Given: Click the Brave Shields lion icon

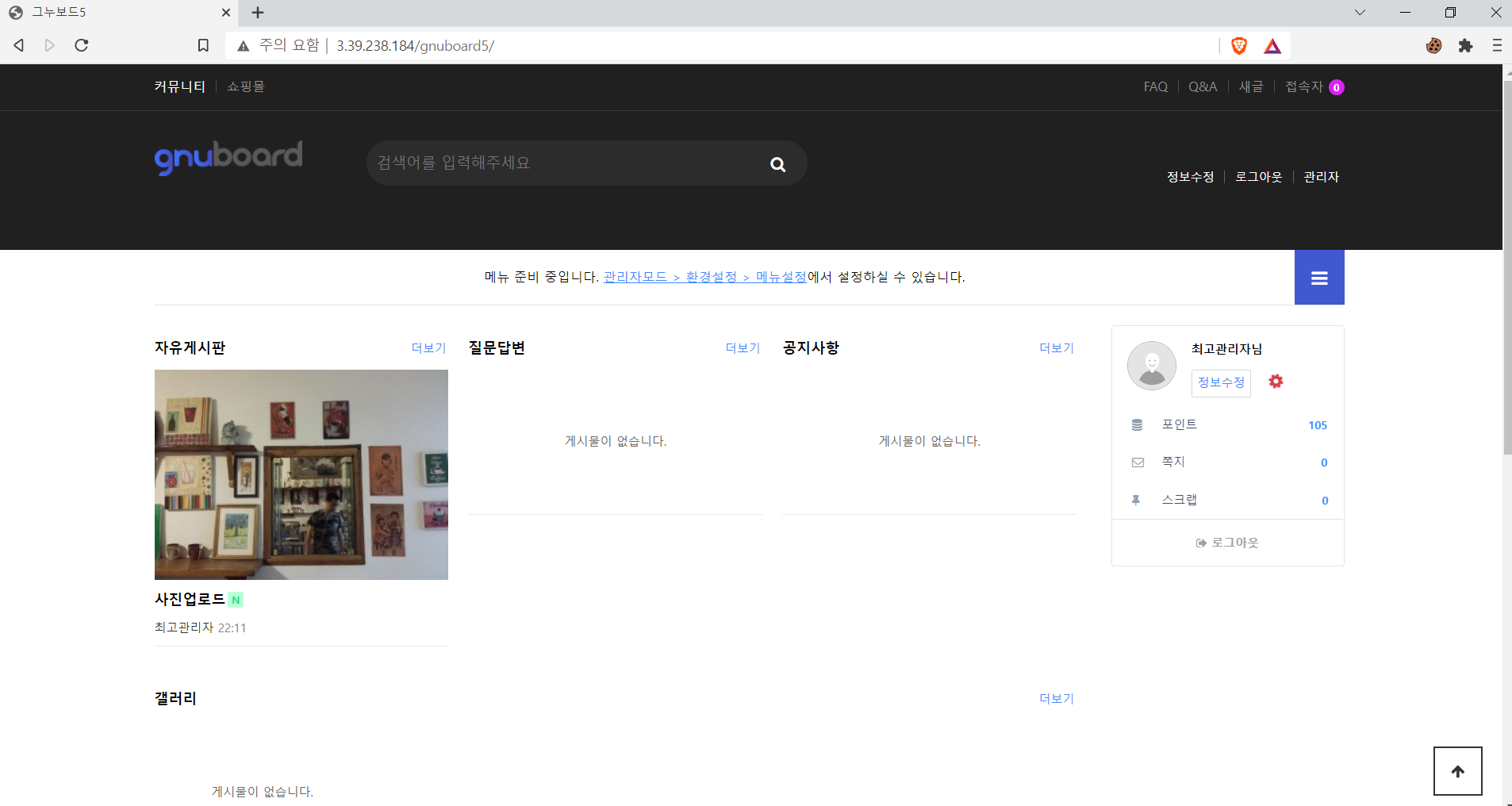Looking at the screenshot, I should pyautogui.click(x=1239, y=46).
